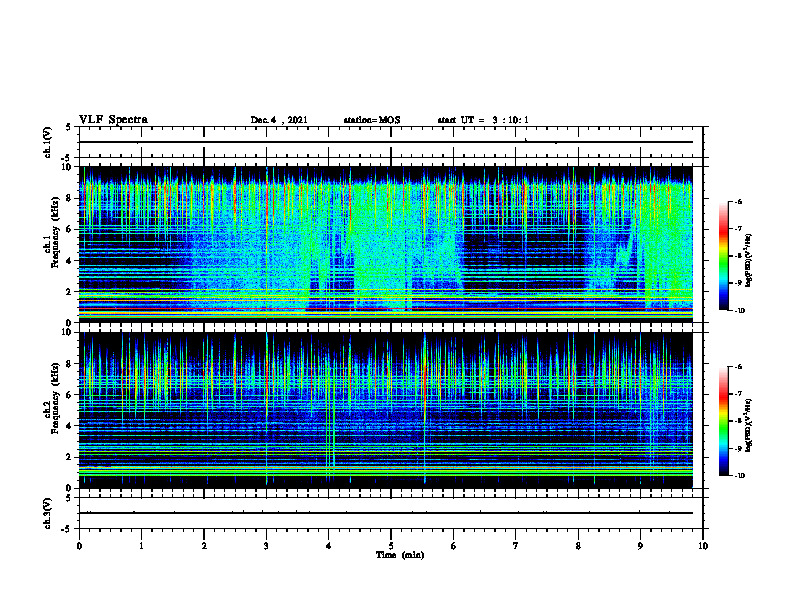Click the ch.3 voltage waveform trace
The height and width of the screenshot is (612, 792).
tap(385, 513)
